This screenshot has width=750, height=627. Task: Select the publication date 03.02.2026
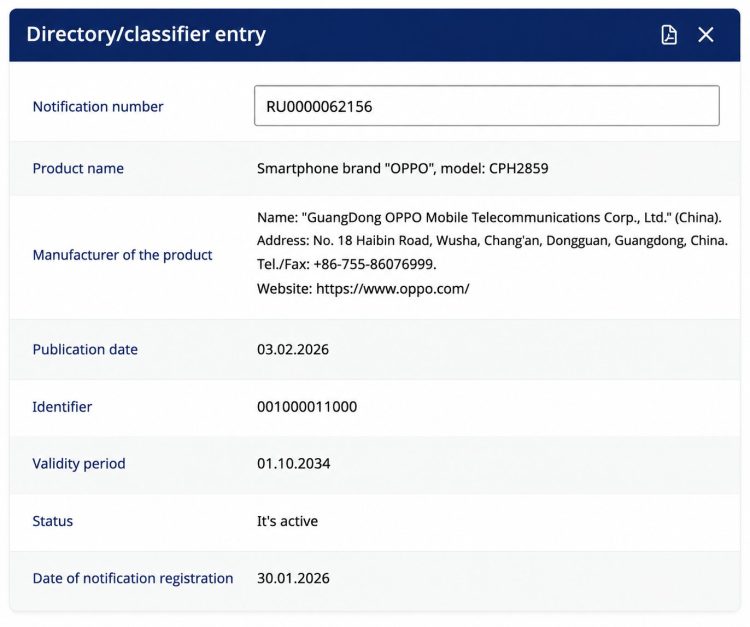point(293,350)
